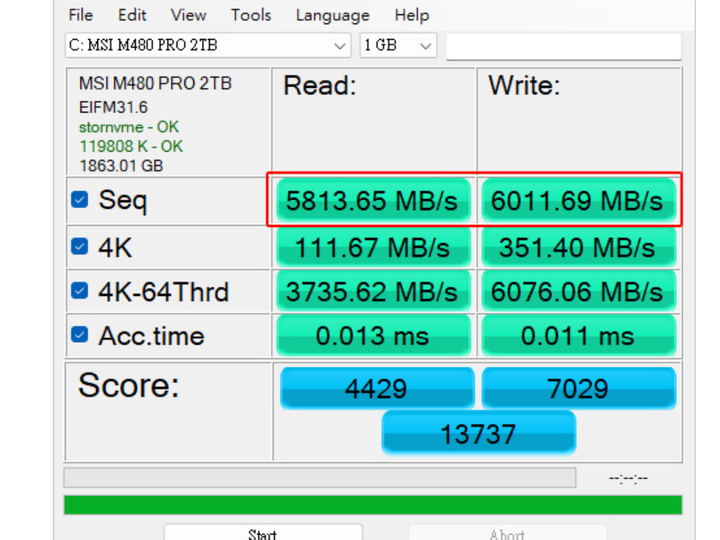Open the Tools menu
This screenshot has width=720, height=540.
(x=251, y=15)
